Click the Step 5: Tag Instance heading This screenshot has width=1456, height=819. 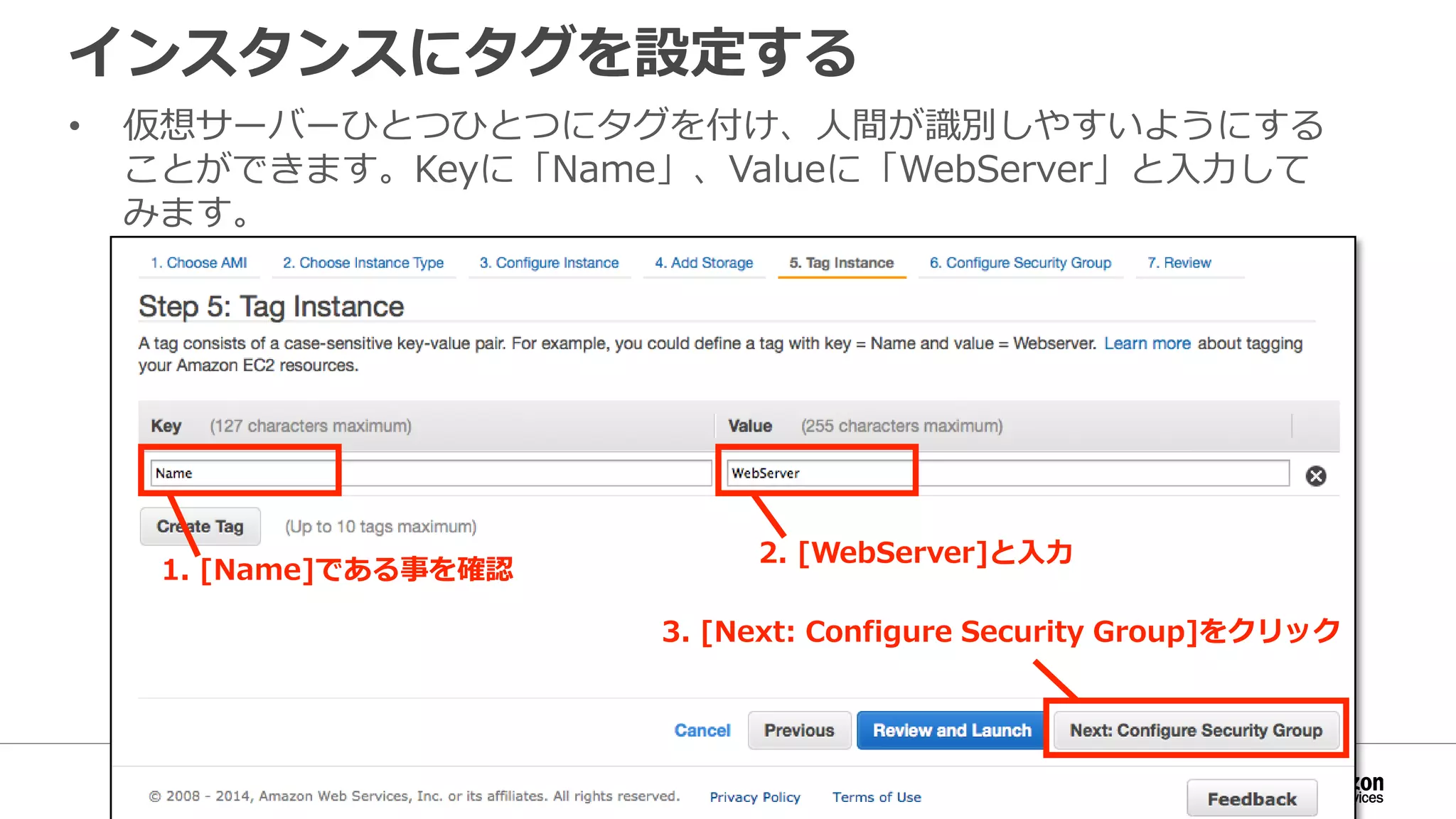(271, 306)
